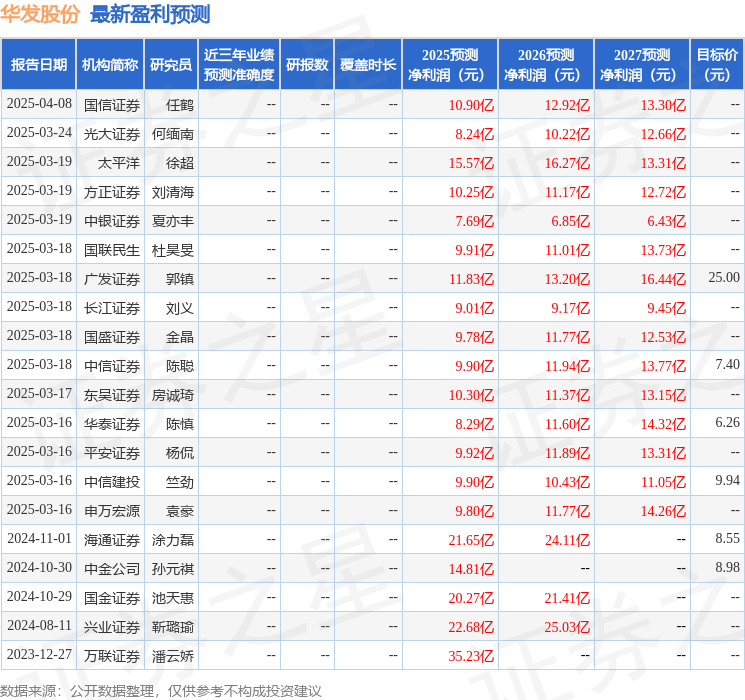Click the 机构简称 column header
The width and height of the screenshot is (745, 700).
[110, 65]
